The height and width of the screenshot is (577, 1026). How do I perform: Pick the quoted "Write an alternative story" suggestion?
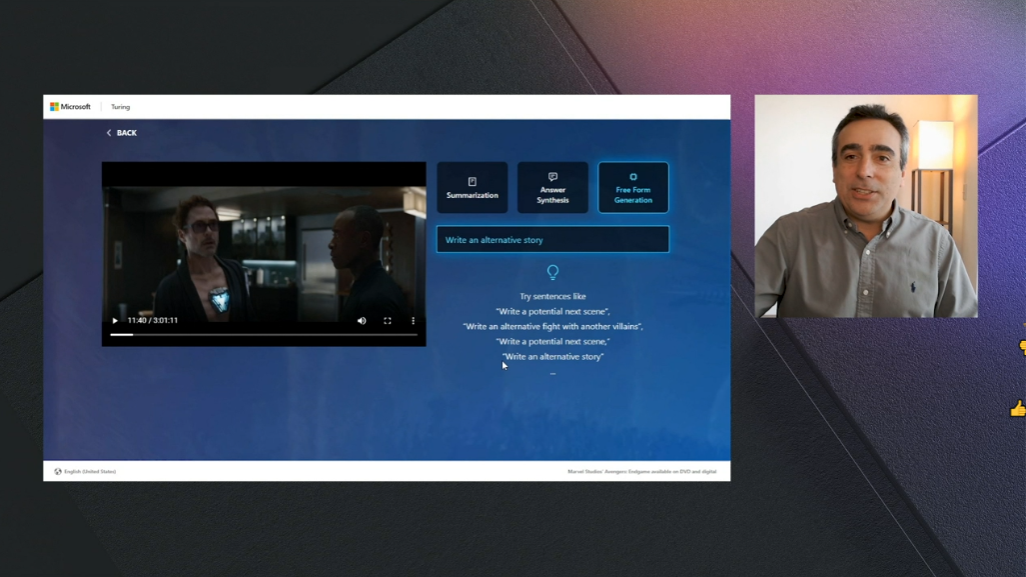[553, 357]
